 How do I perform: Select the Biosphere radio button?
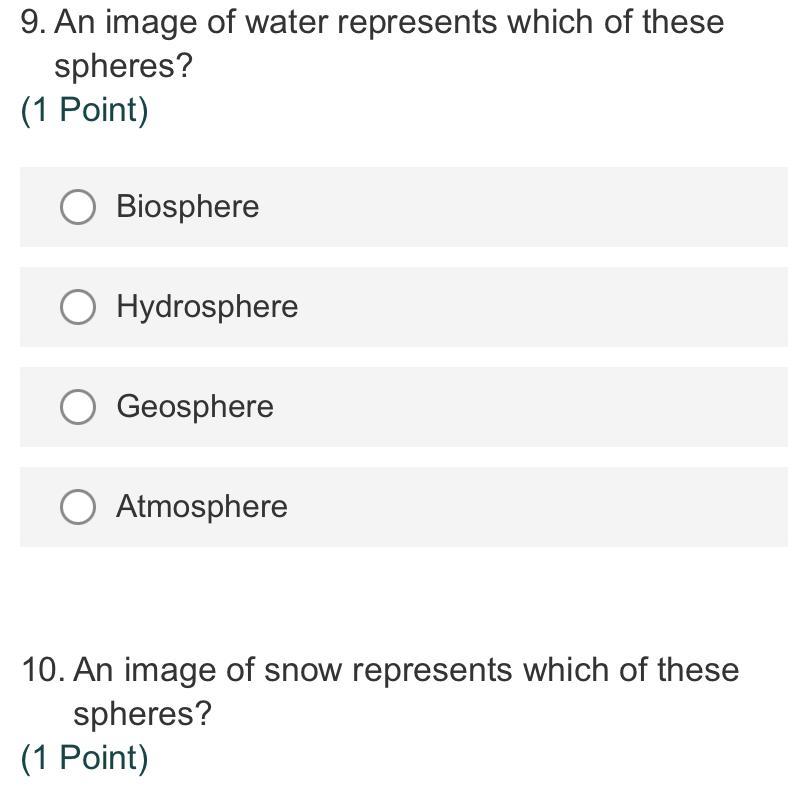tap(78, 207)
